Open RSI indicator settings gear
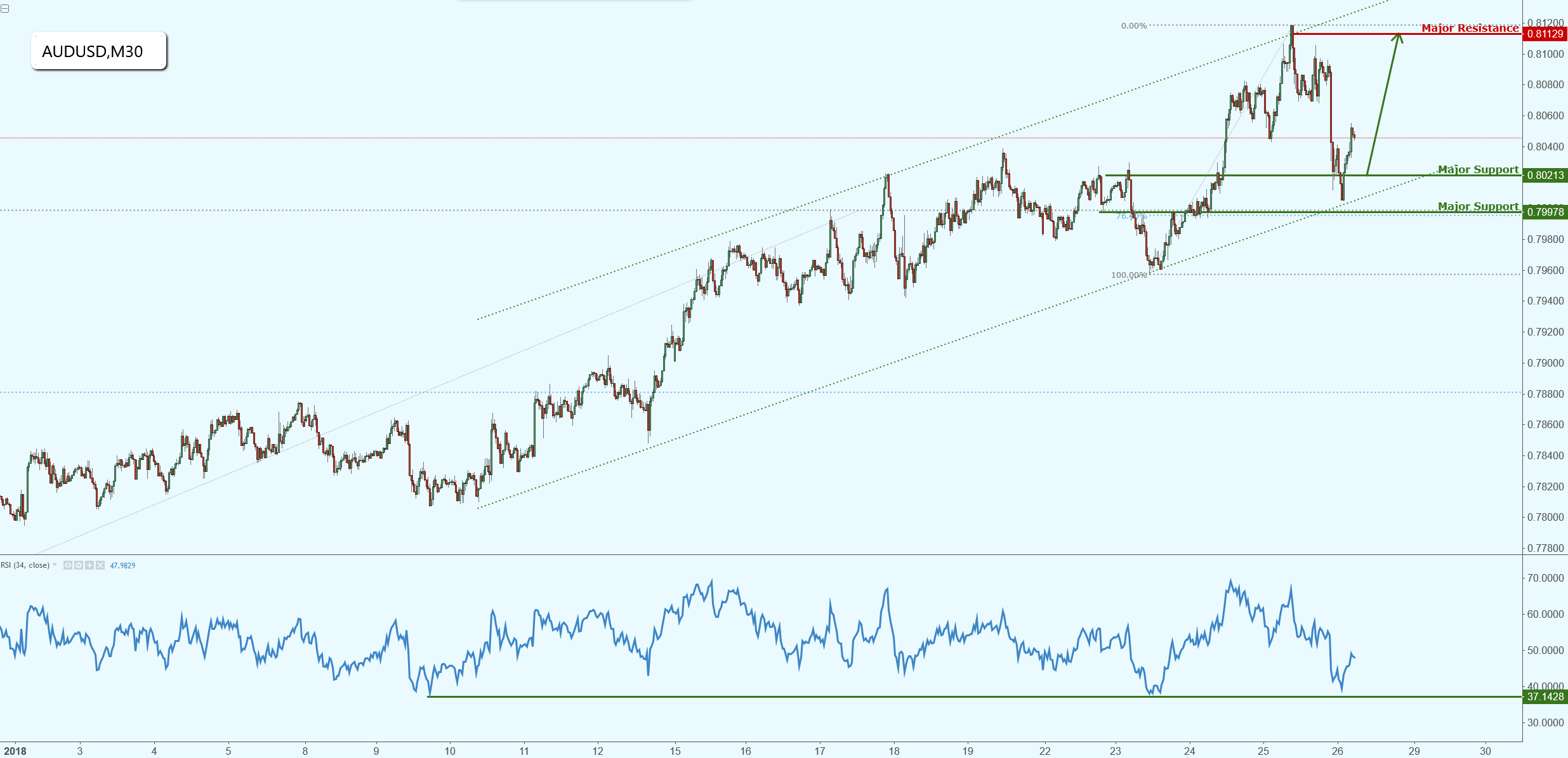Screen dimensions: 1568x758 (x=79, y=565)
